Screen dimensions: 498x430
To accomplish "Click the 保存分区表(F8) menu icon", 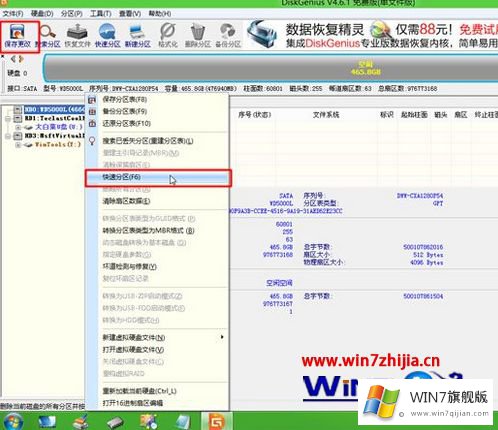I will [x=92, y=99].
